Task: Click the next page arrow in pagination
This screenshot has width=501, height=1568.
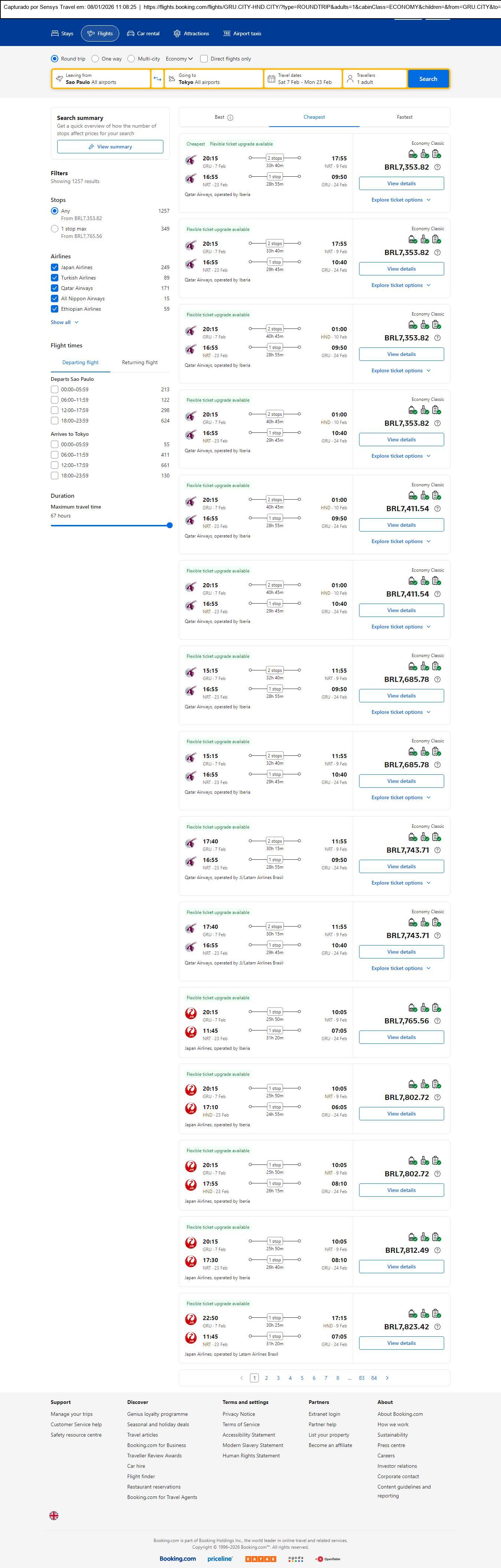Action: pos(387,1378)
